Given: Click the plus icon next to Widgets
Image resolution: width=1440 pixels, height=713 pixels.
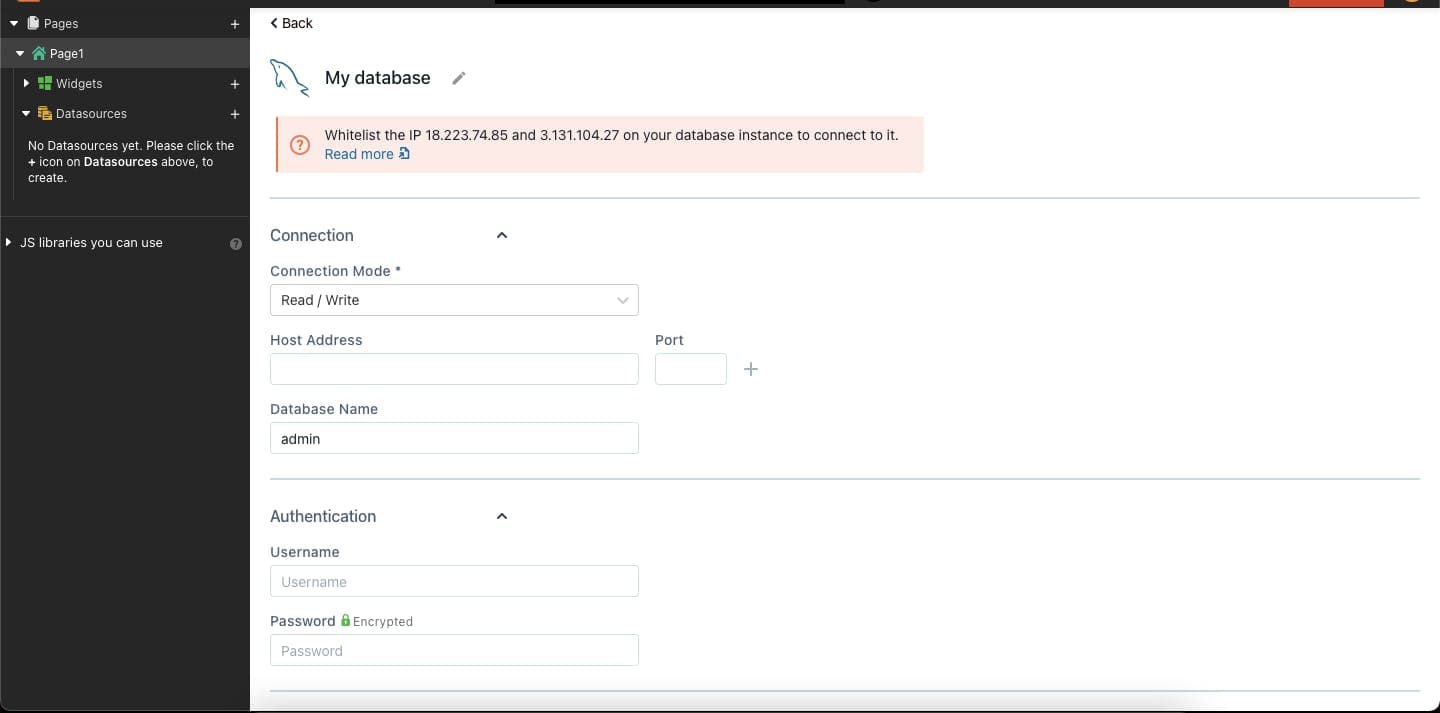Looking at the screenshot, I should point(235,84).
